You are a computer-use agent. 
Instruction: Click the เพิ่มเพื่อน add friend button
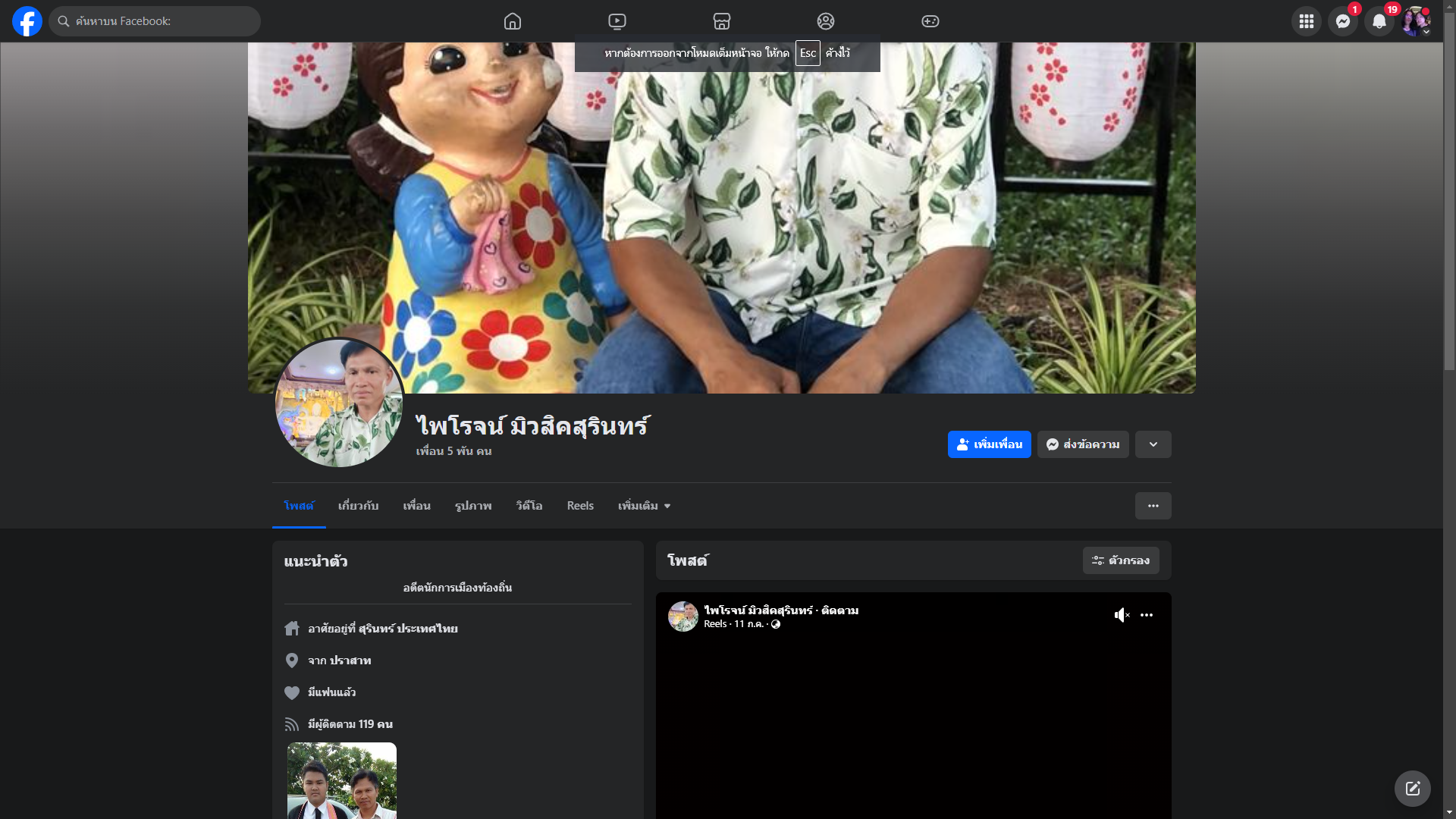pyautogui.click(x=990, y=444)
